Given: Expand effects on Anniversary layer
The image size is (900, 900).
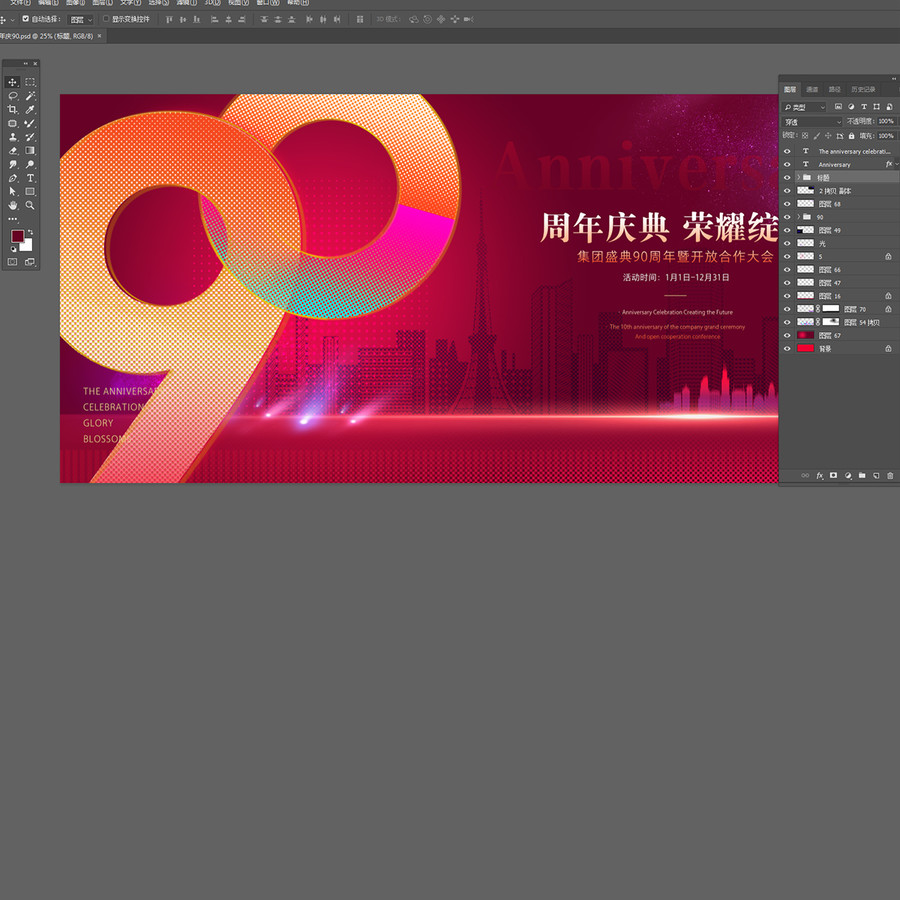Looking at the screenshot, I should point(897,164).
